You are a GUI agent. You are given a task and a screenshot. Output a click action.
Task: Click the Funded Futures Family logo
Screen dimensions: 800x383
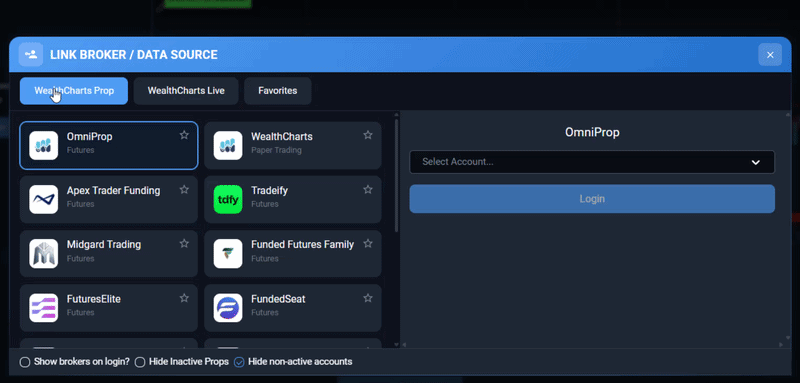pyautogui.click(x=228, y=253)
